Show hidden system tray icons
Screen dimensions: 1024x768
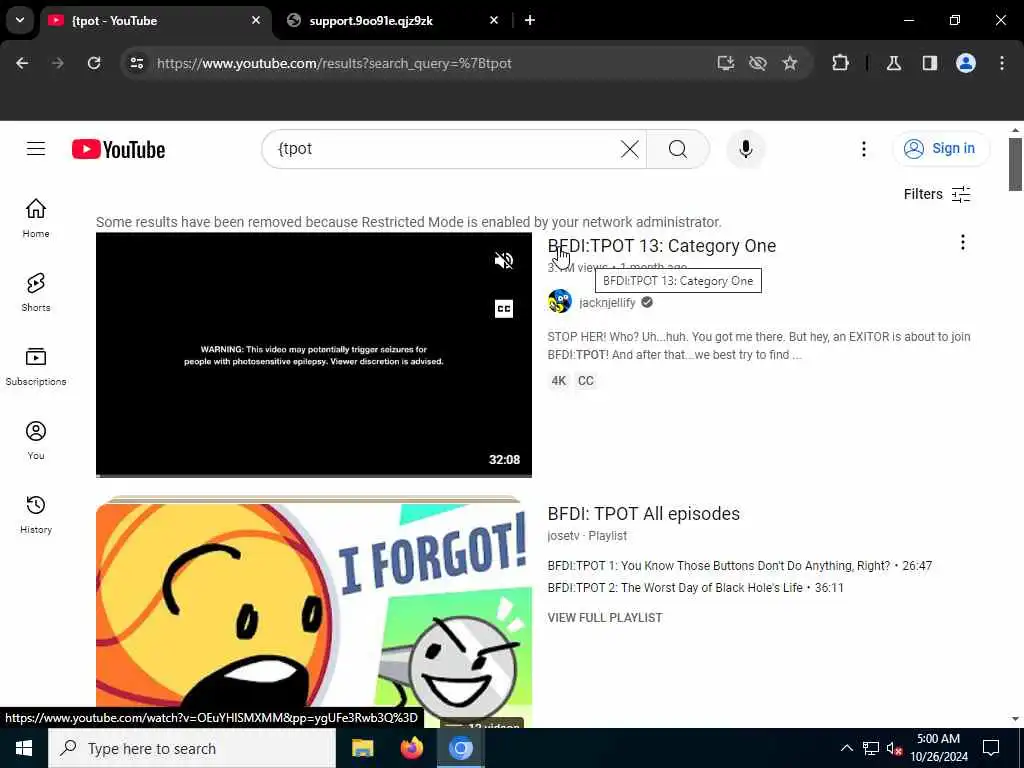pos(846,748)
